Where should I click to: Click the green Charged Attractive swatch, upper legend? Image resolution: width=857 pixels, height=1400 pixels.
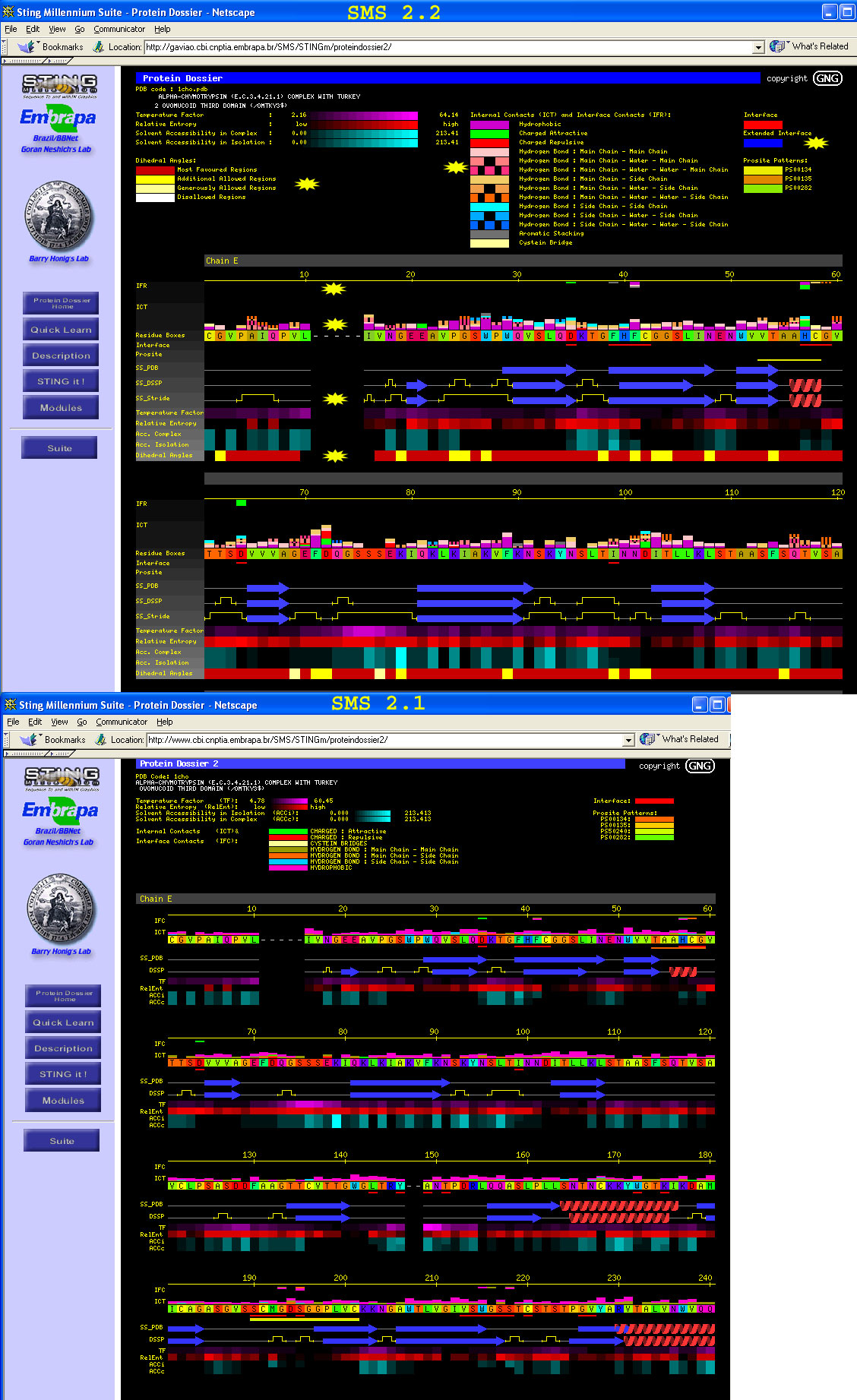(x=489, y=133)
